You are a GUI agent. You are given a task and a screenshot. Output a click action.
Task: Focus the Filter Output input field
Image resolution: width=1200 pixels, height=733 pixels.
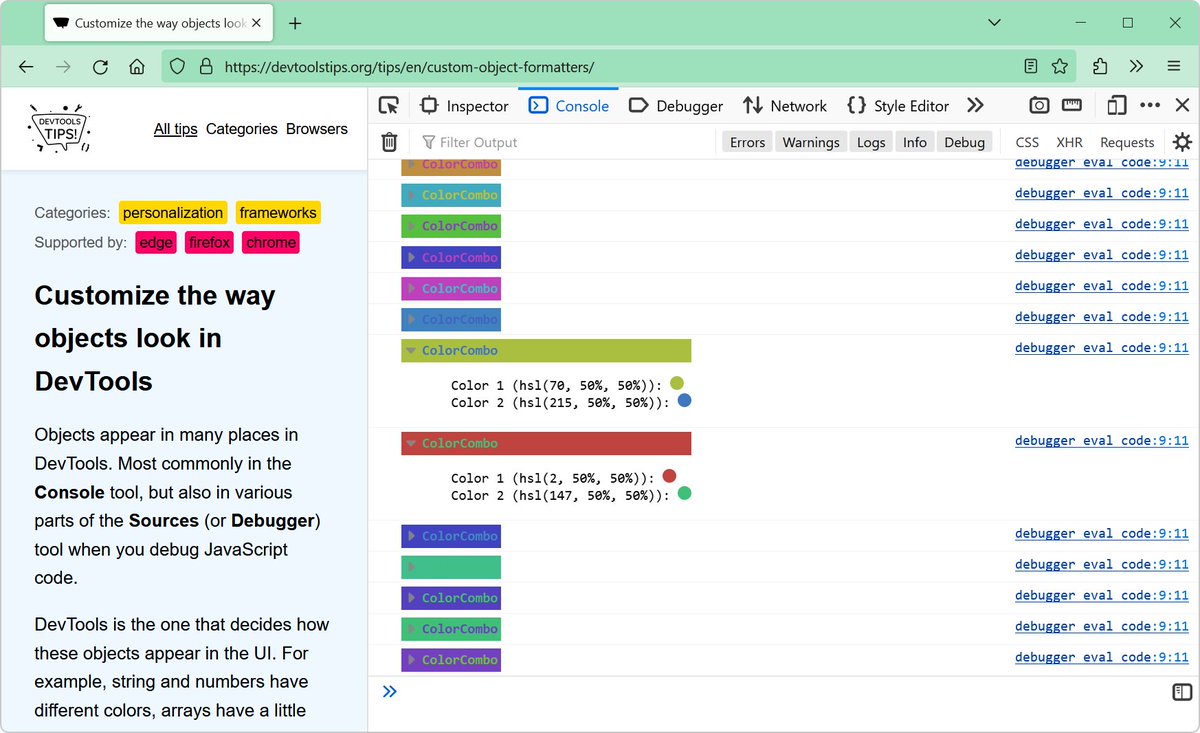565,142
